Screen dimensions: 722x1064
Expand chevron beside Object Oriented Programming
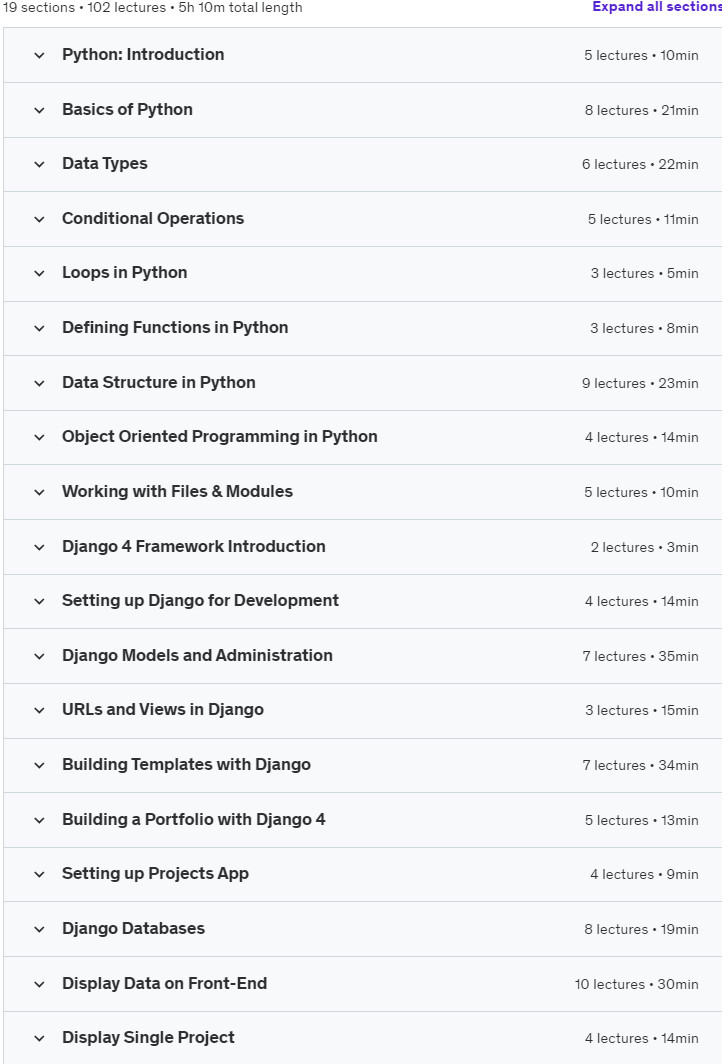point(39,438)
